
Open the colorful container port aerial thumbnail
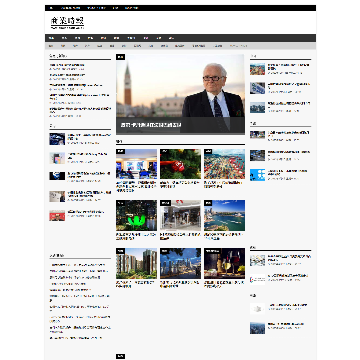click(224, 164)
